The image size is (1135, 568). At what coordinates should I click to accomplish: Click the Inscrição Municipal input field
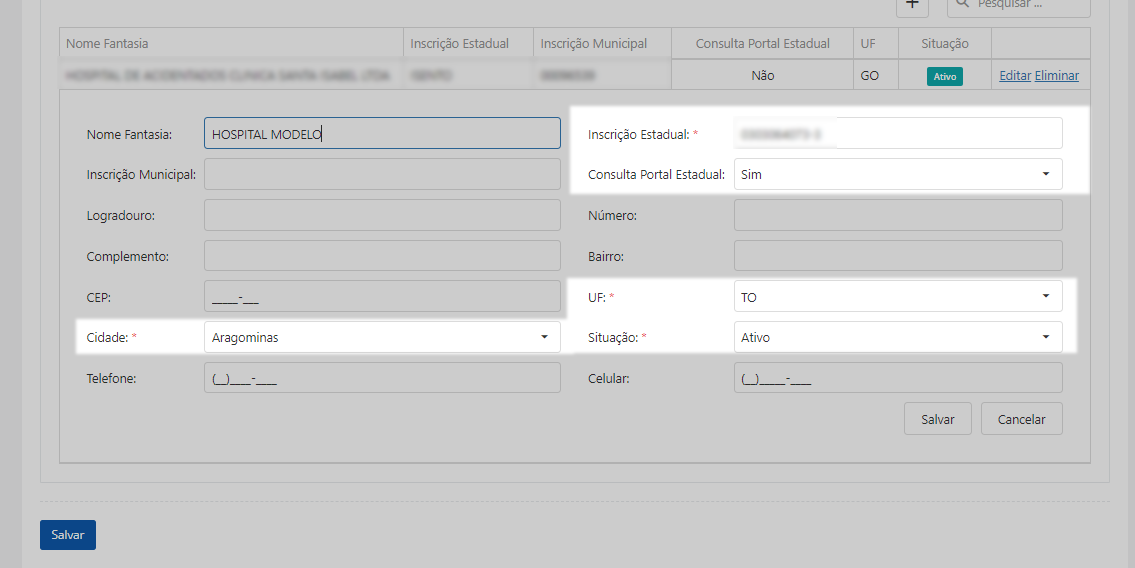(x=382, y=174)
